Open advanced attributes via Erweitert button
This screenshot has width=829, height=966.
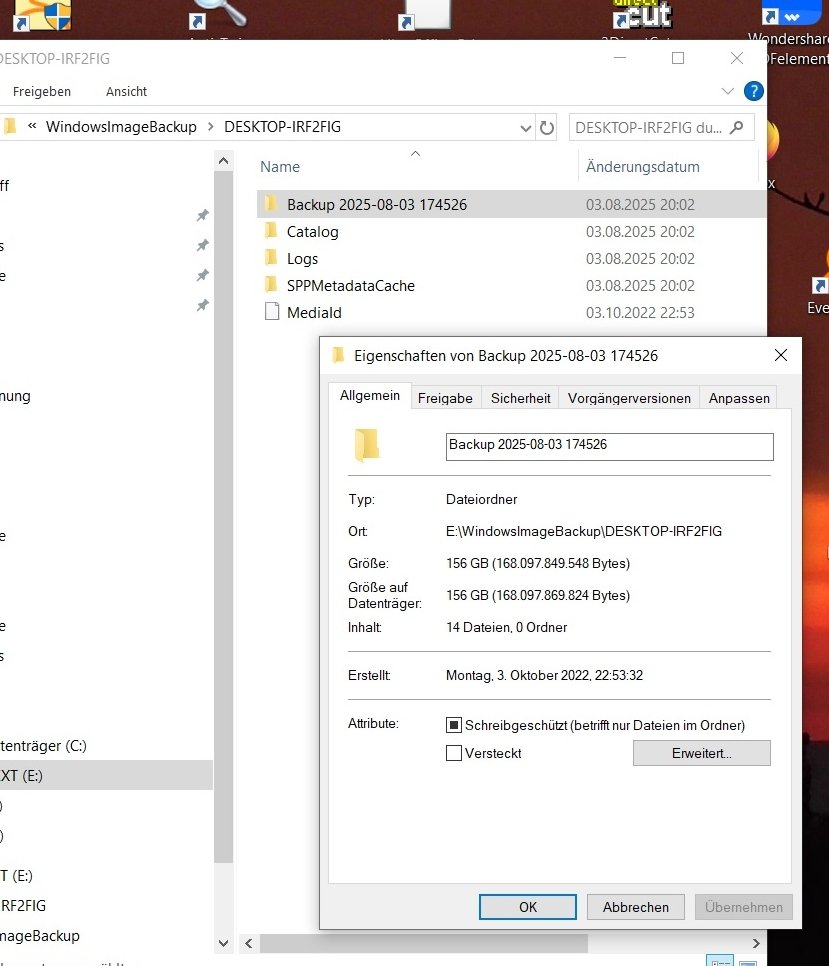pyautogui.click(x=702, y=753)
